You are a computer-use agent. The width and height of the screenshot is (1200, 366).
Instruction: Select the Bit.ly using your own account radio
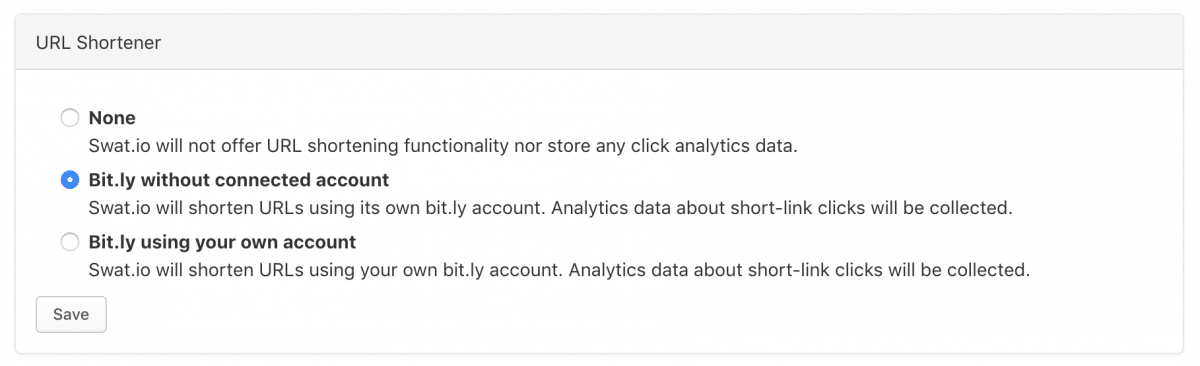point(70,242)
